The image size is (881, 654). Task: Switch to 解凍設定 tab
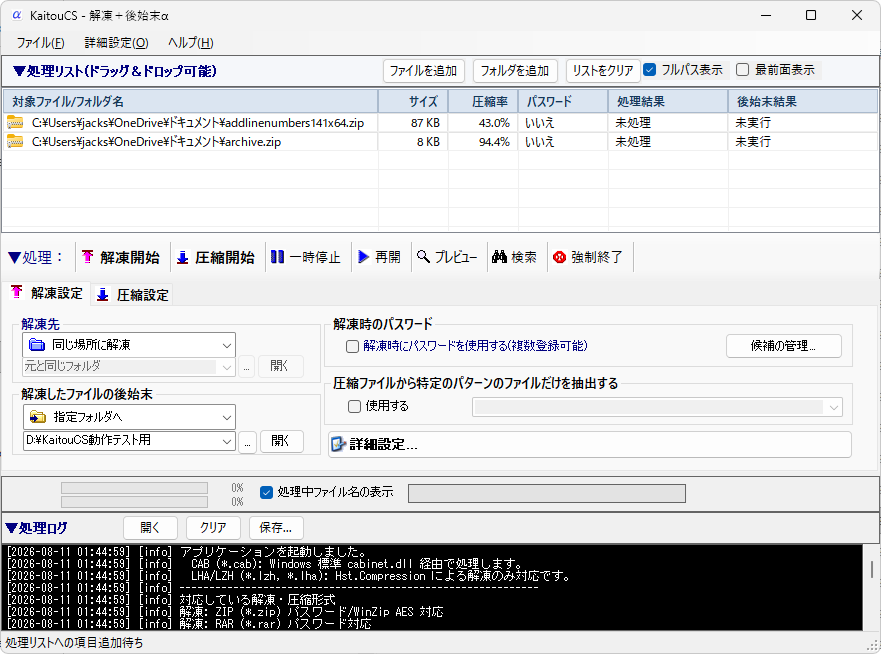point(48,293)
